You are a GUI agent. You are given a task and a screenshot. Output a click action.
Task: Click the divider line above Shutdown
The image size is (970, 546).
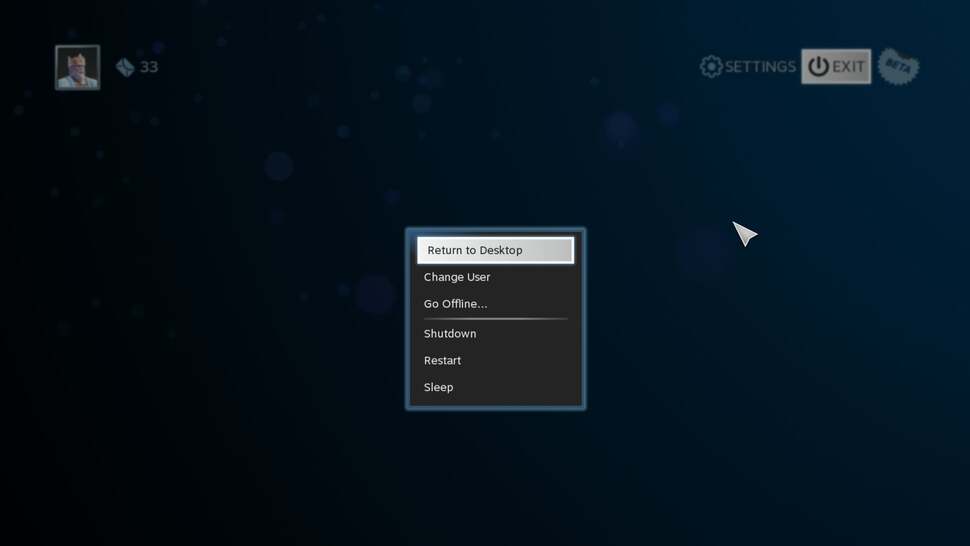(495, 319)
